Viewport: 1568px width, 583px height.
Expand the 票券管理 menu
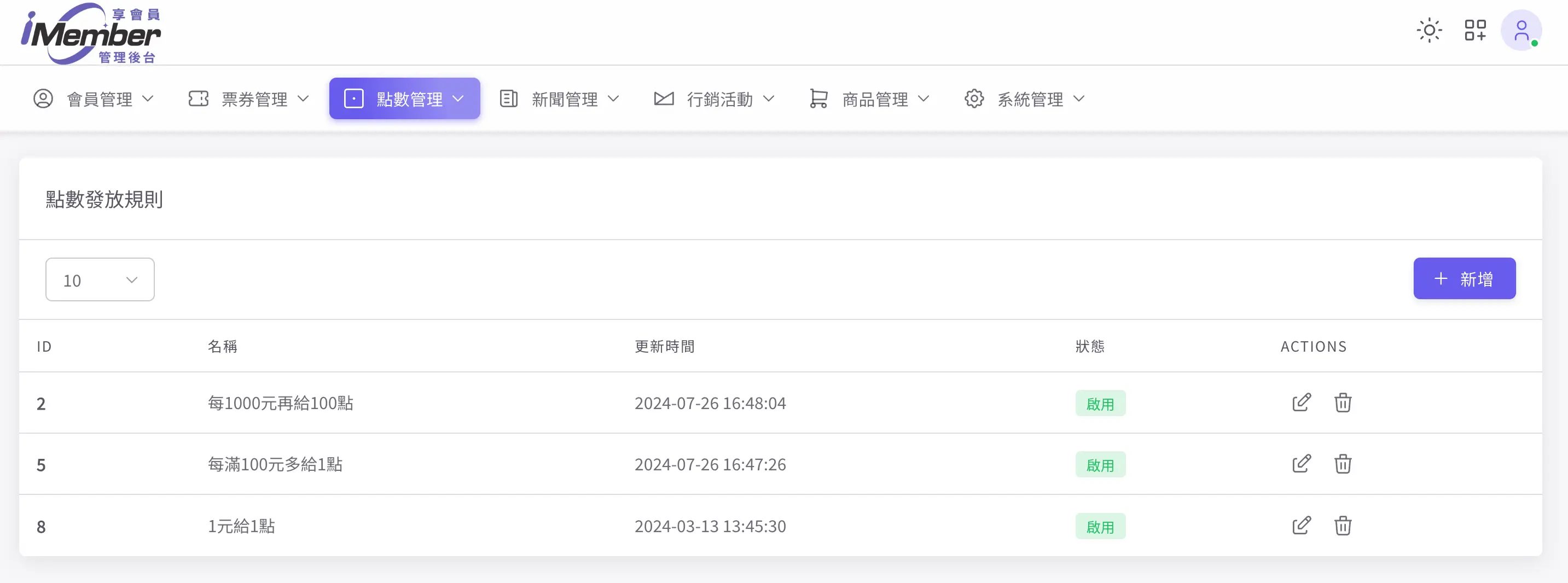[249, 98]
